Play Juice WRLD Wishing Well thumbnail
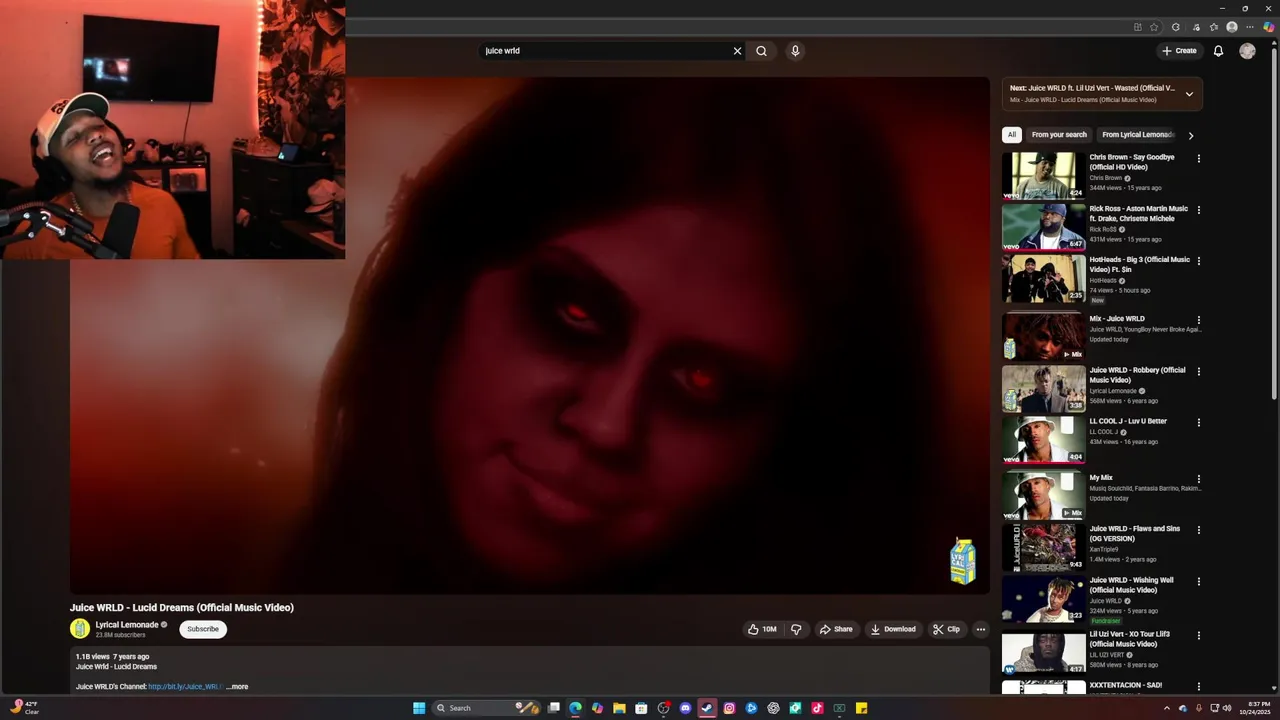Viewport: 1280px width, 720px height. click(1043, 600)
